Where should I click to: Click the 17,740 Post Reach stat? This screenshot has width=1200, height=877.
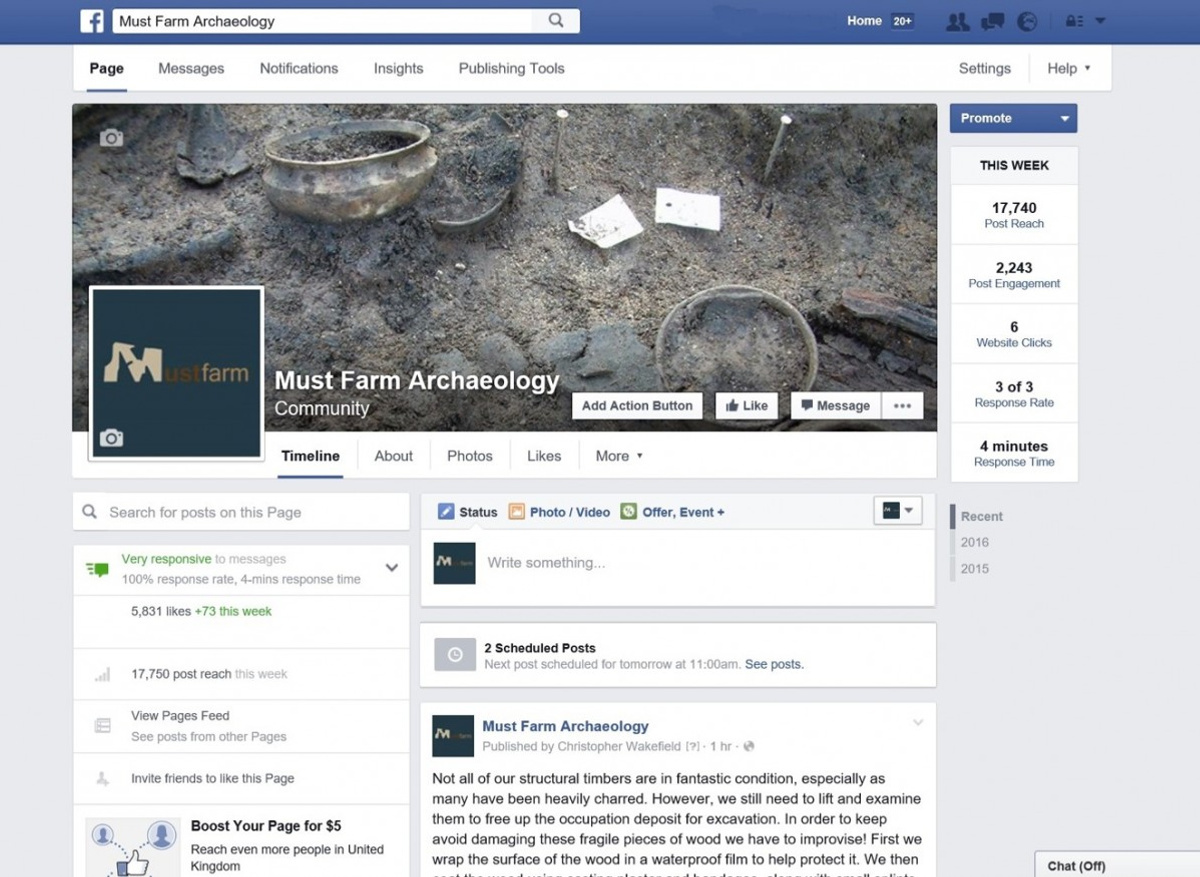[1014, 215]
